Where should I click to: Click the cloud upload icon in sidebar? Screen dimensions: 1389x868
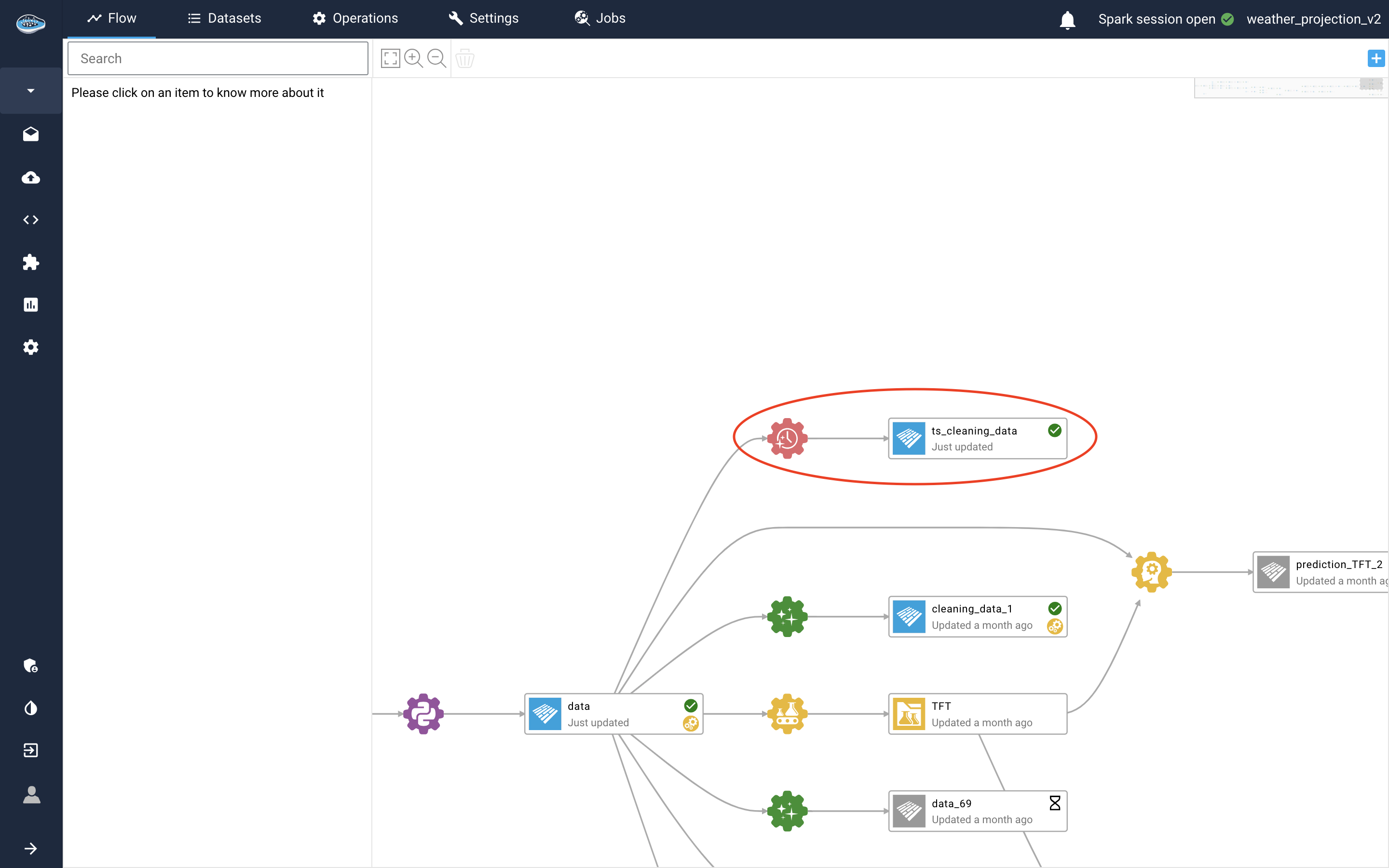pyautogui.click(x=31, y=177)
